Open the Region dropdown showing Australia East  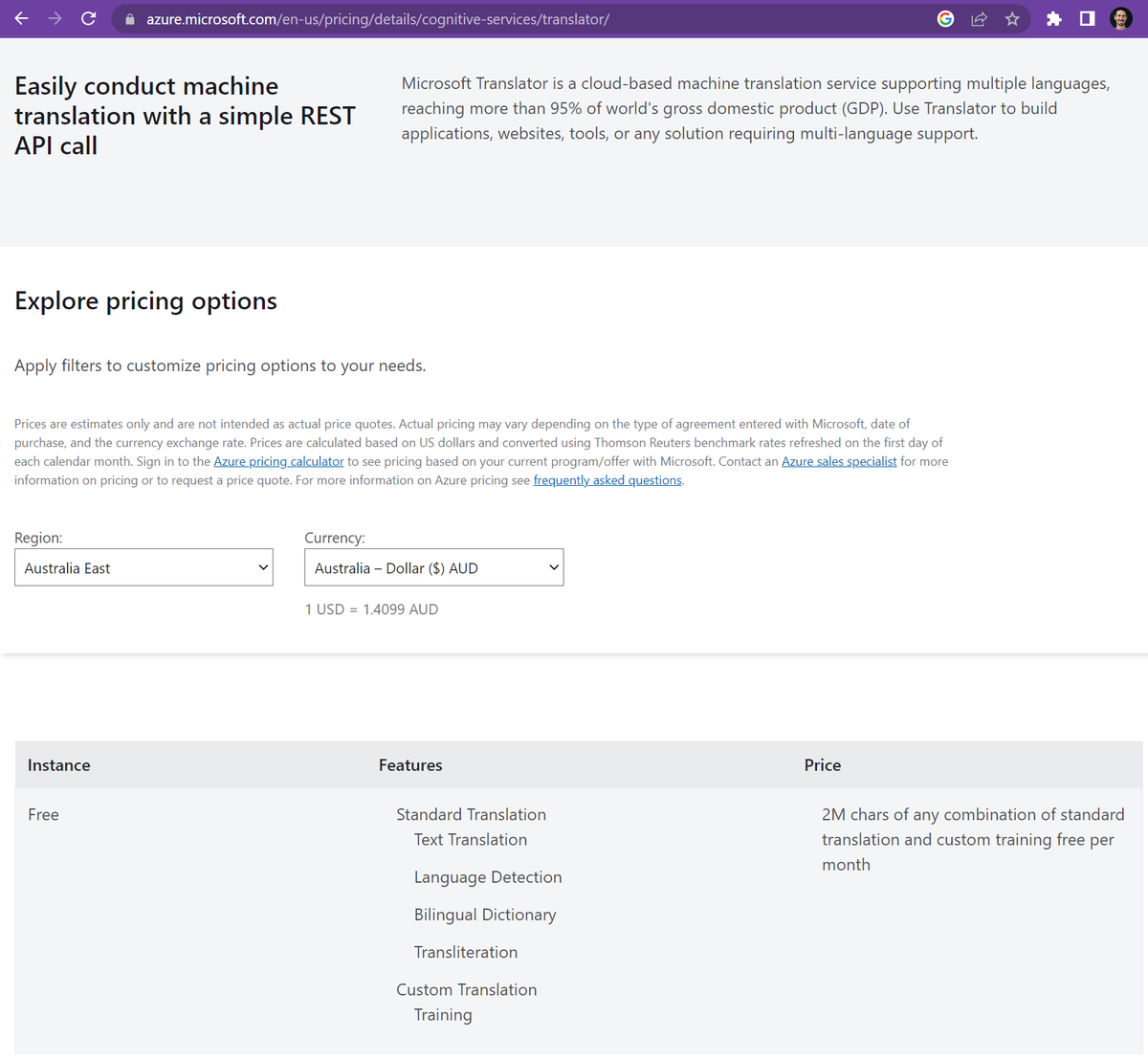pyautogui.click(x=143, y=566)
